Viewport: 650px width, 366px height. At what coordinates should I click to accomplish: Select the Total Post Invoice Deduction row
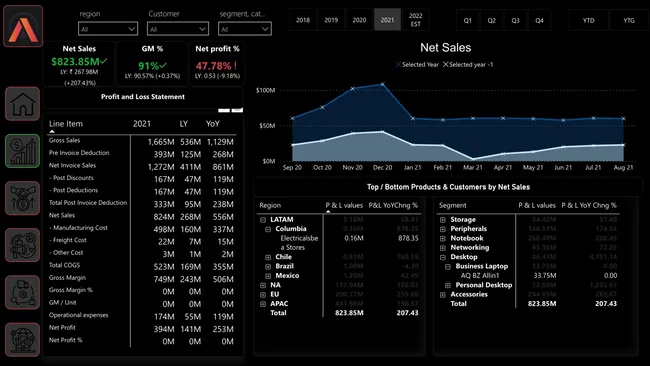click(x=141, y=203)
